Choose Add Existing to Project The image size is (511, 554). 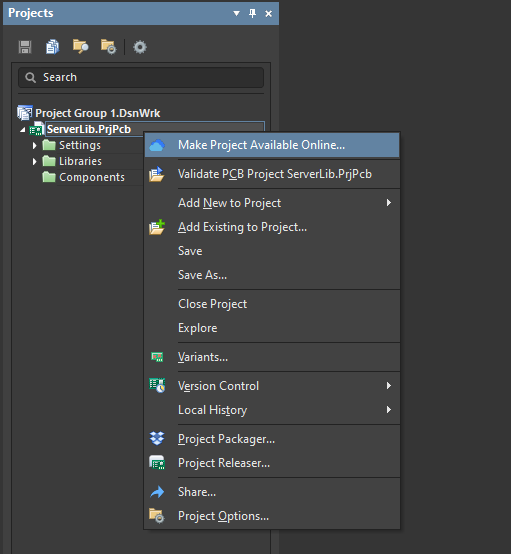(x=272, y=227)
